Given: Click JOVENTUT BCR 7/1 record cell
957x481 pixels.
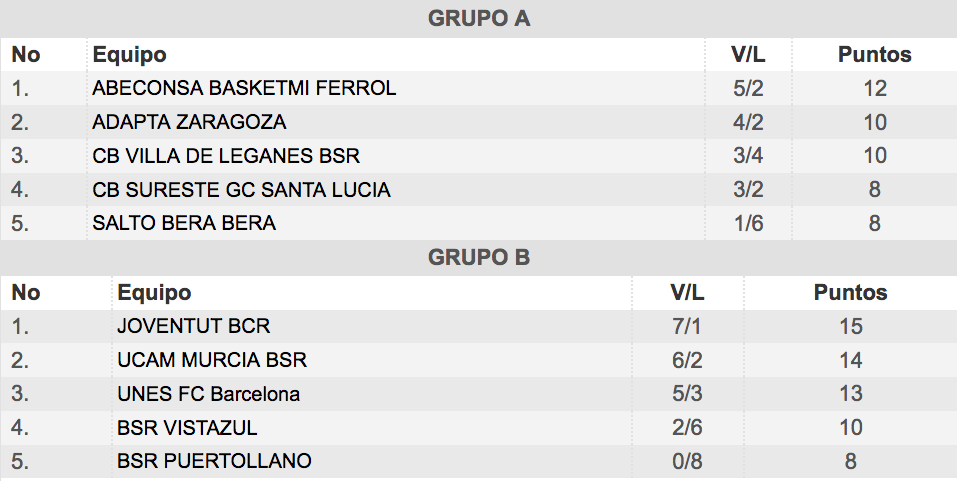Looking at the screenshot, I should [x=687, y=326].
